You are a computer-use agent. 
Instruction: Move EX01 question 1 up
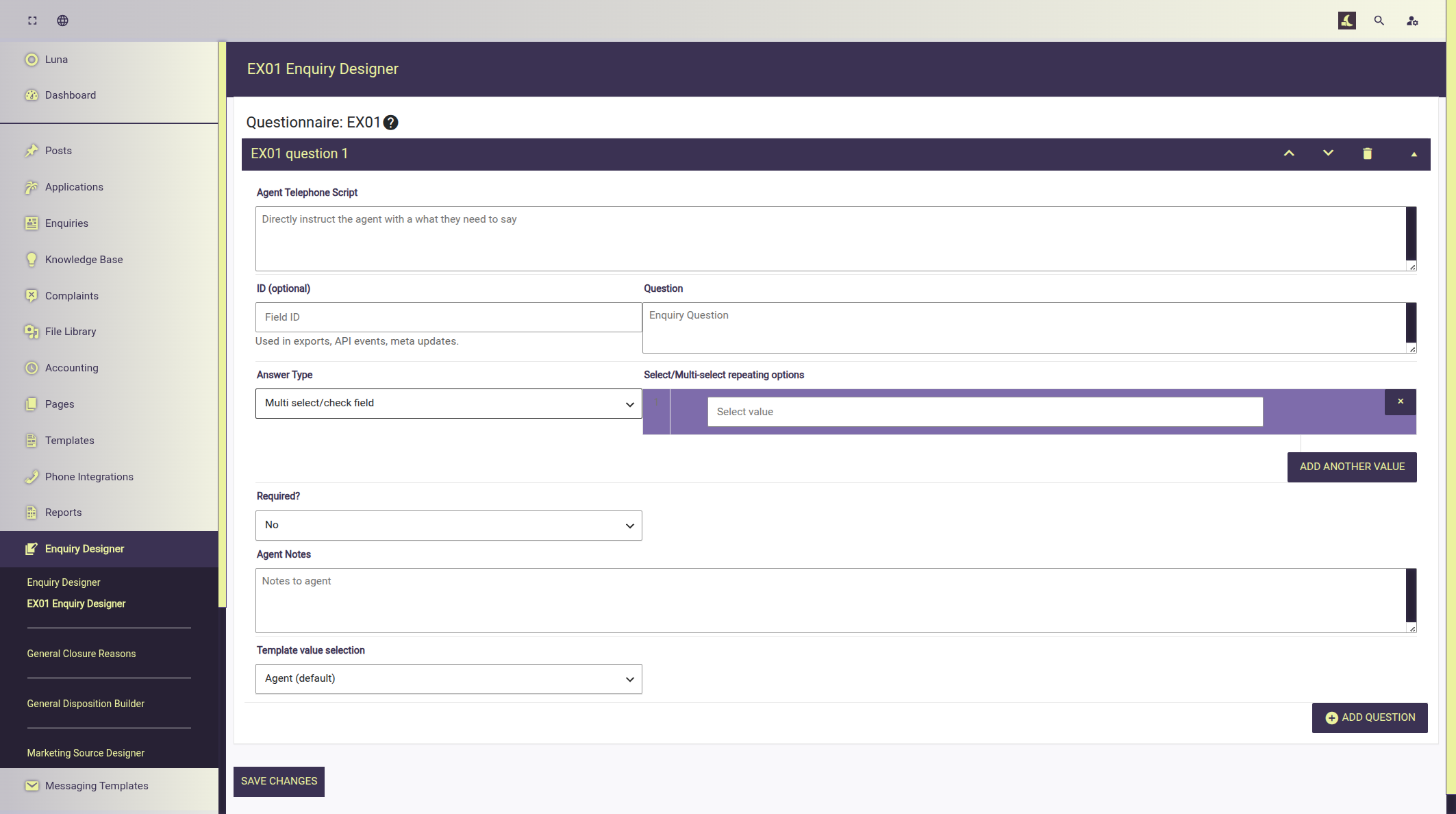[1289, 153]
